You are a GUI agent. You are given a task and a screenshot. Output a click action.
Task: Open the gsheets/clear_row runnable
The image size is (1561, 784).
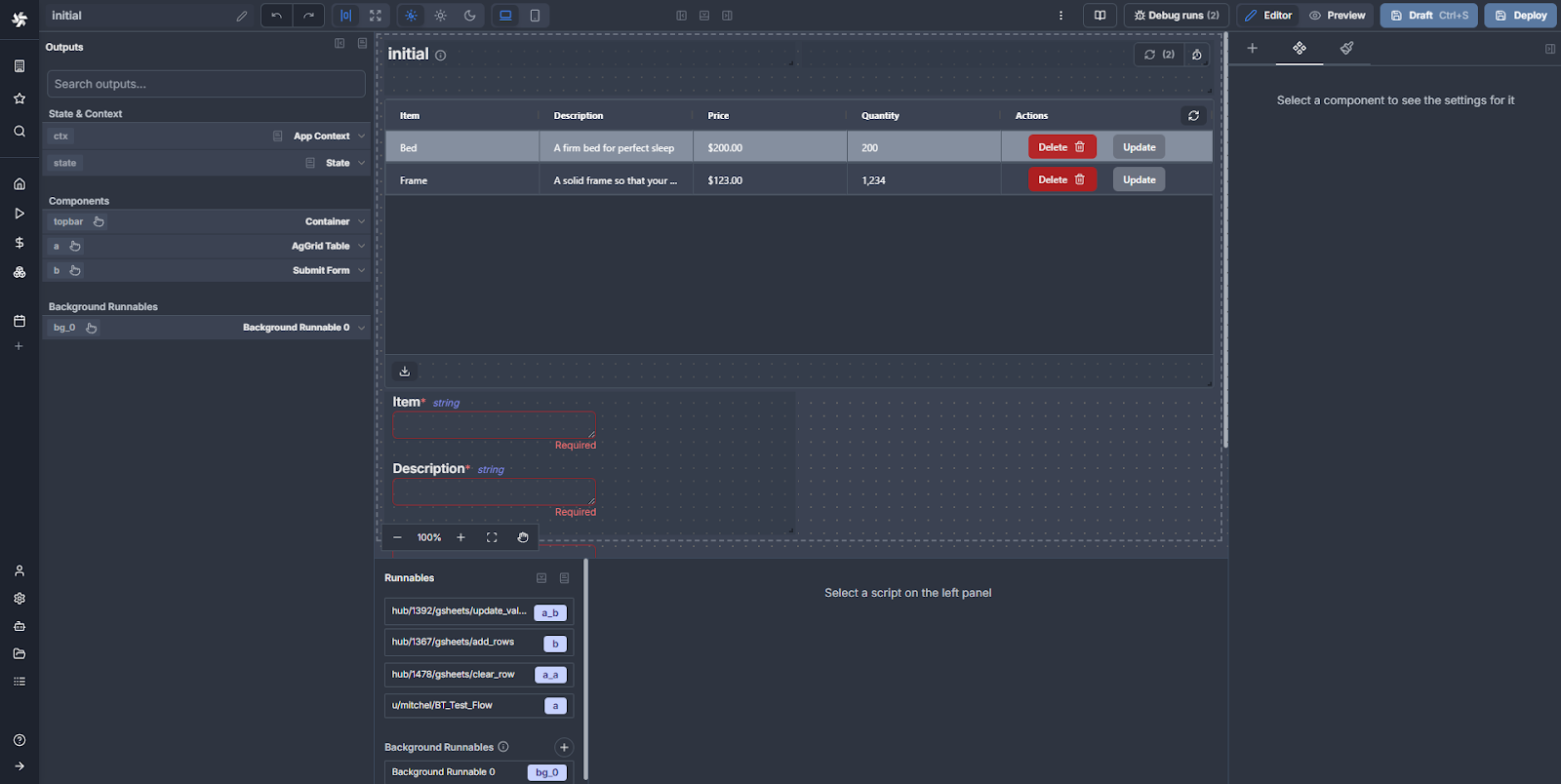pyautogui.click(x=479, y=674)
